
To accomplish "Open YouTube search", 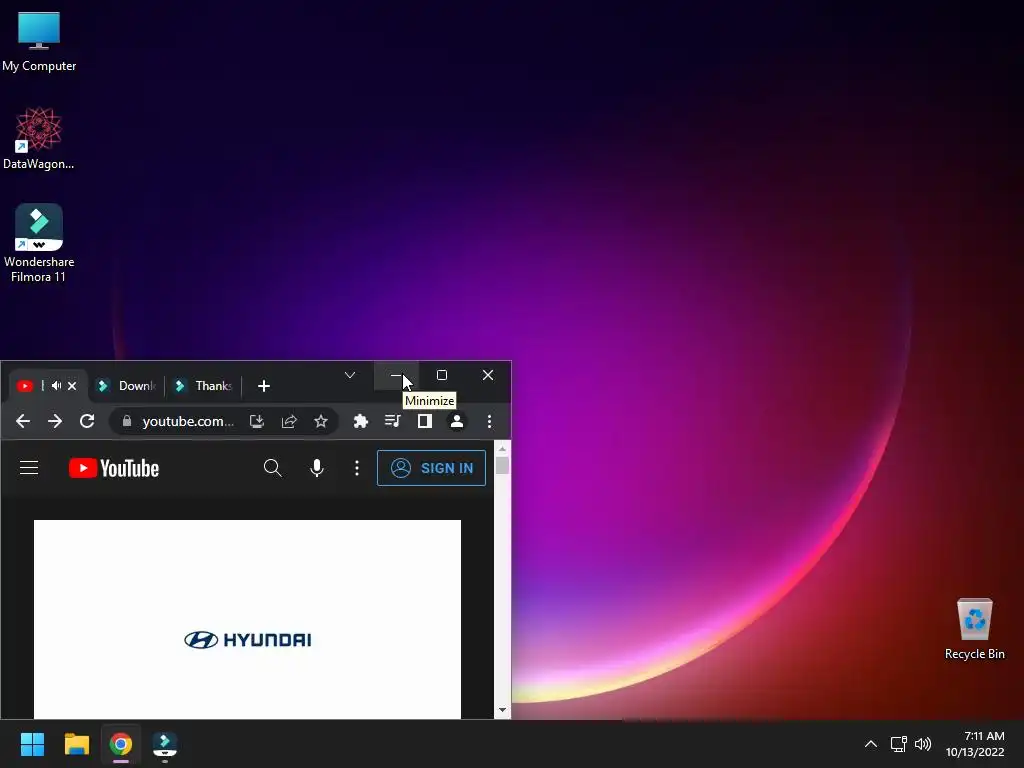I will [x=272, y=468].
